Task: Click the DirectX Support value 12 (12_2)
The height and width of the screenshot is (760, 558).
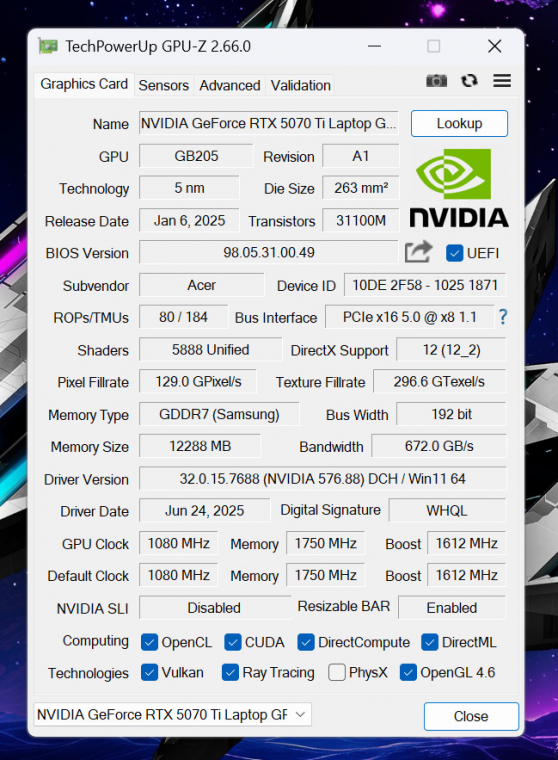Action: (451, 349)
